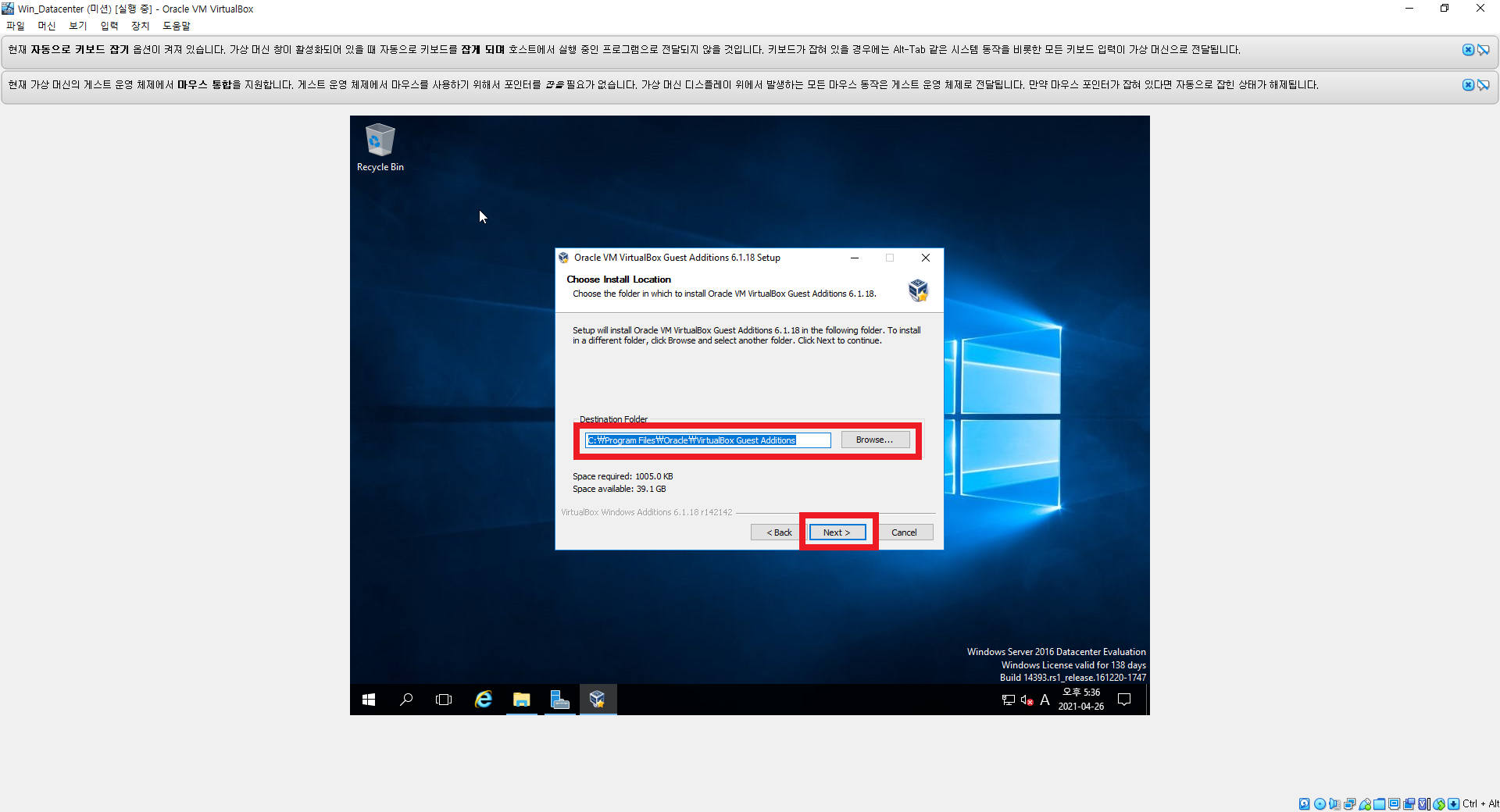Screen dimensions: 1500x812
Task: Click the audio status indicator icon
Action: pyautogui.click(x=1334, y=803)
